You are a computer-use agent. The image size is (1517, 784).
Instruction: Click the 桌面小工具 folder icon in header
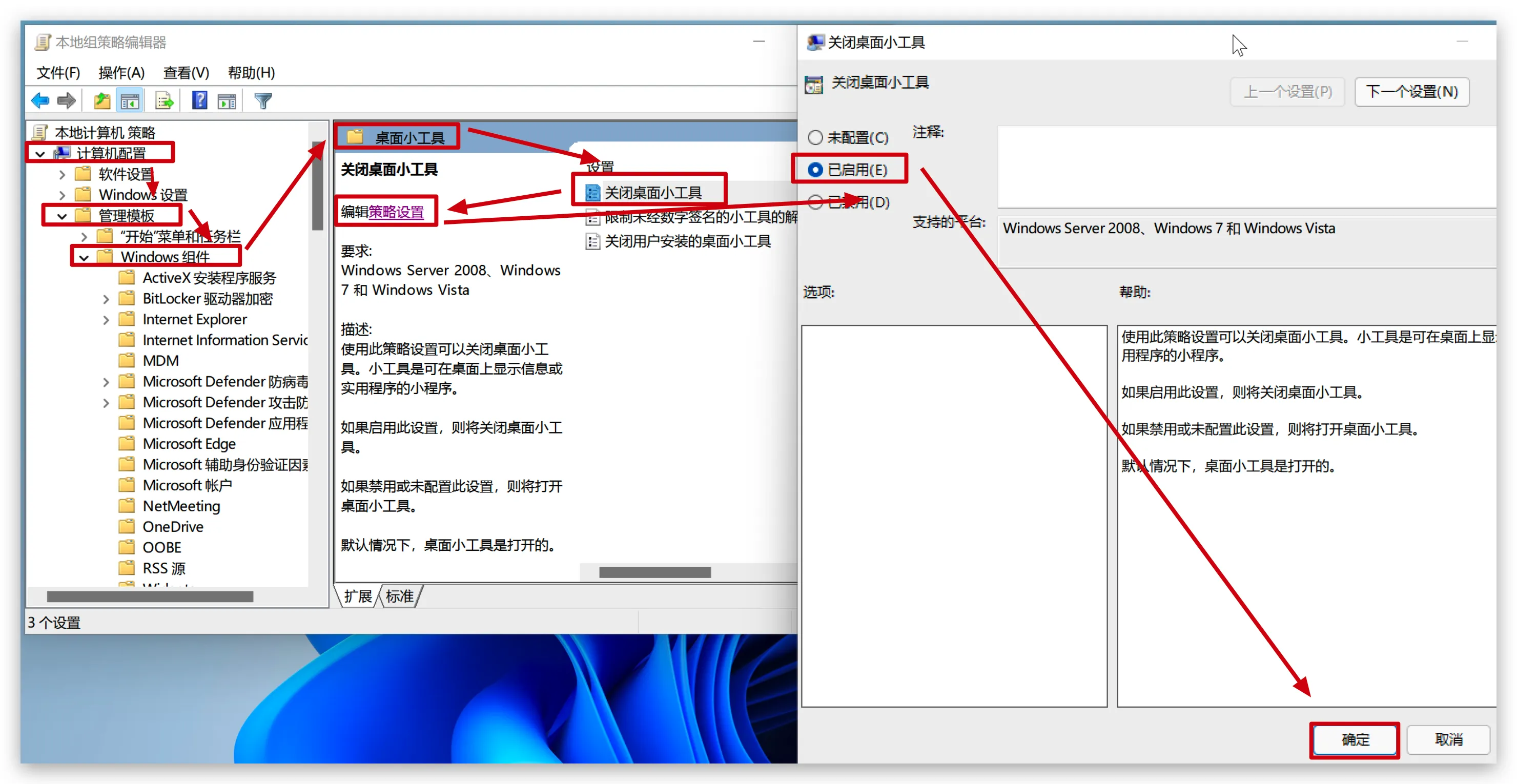click(355, 137)
